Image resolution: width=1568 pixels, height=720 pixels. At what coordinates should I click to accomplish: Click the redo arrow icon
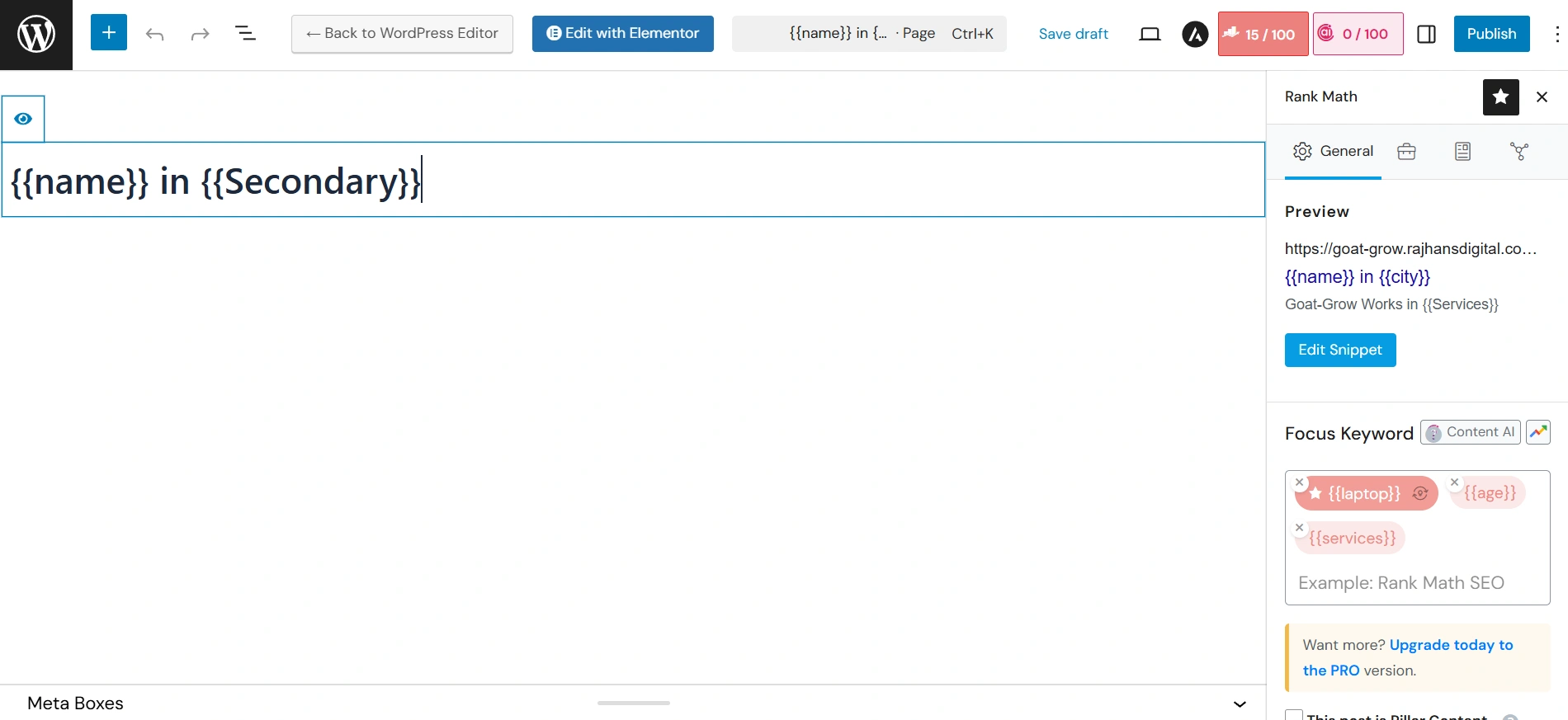coord(200,34)
